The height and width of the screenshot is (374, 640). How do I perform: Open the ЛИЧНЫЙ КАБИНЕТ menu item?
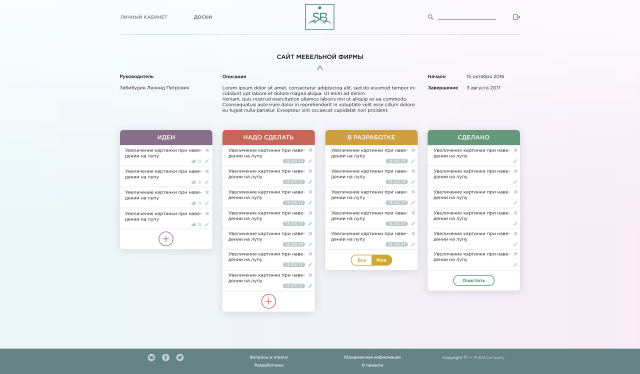pos(144,17)
